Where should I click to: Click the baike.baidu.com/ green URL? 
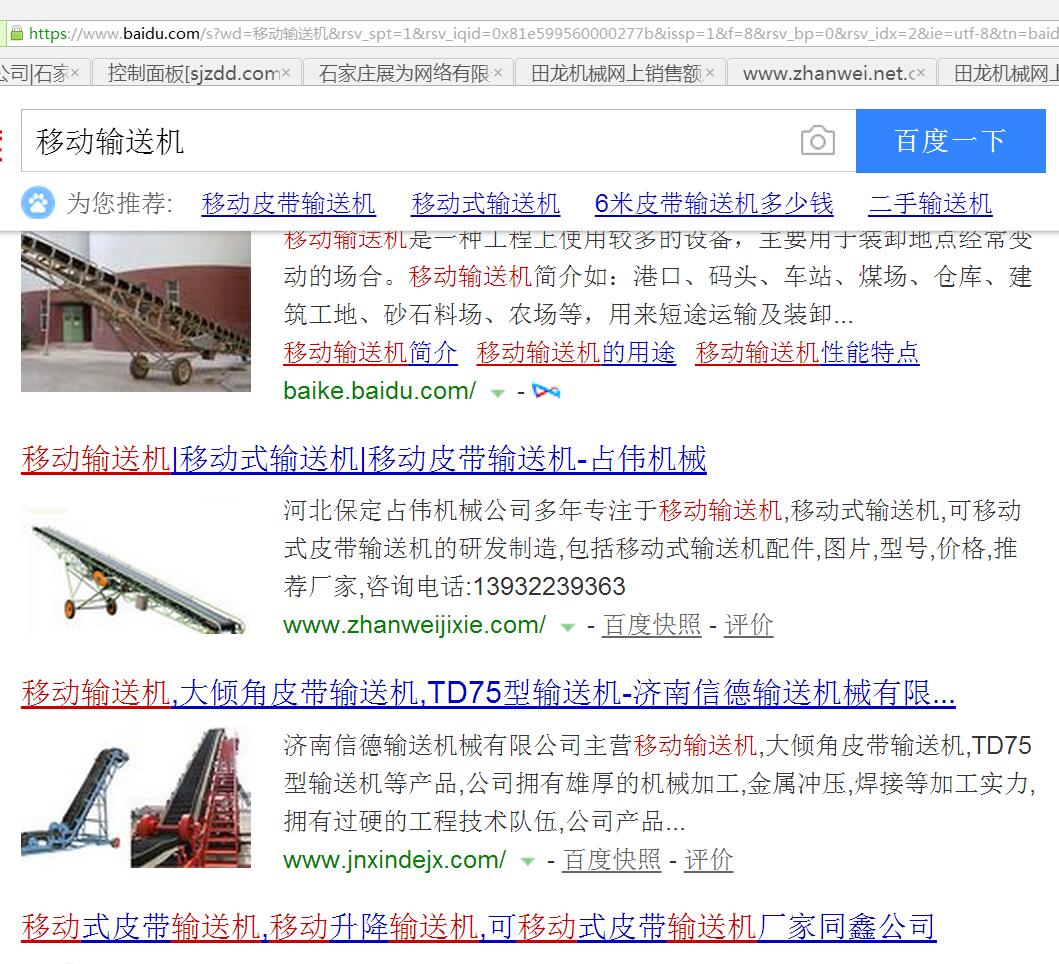tap(380, 390)
